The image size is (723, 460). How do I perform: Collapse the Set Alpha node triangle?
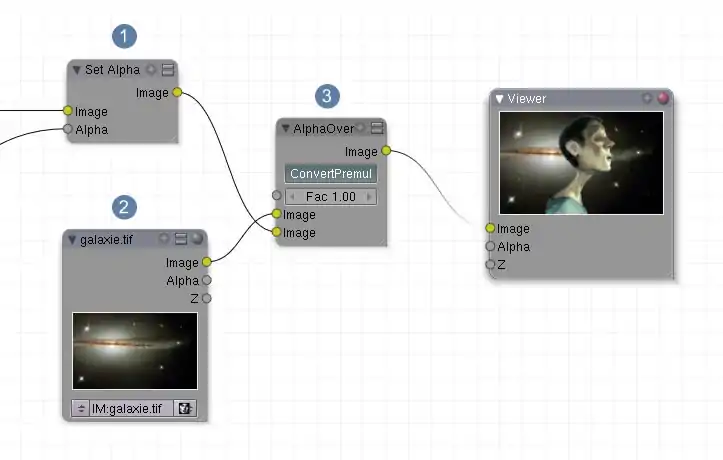pyautogui.click(x=77, y=70)
